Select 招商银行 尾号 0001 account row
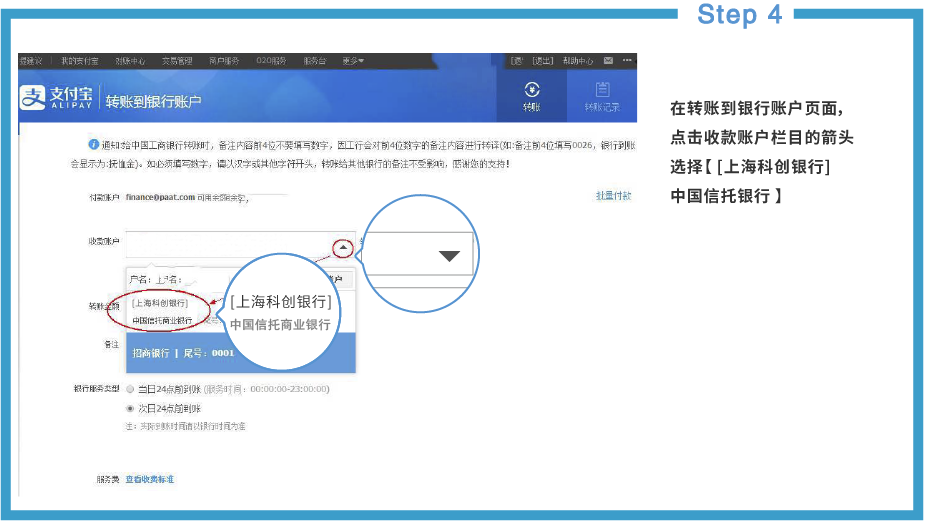Screen dimensions: 925x521 [x=241, y=353]
